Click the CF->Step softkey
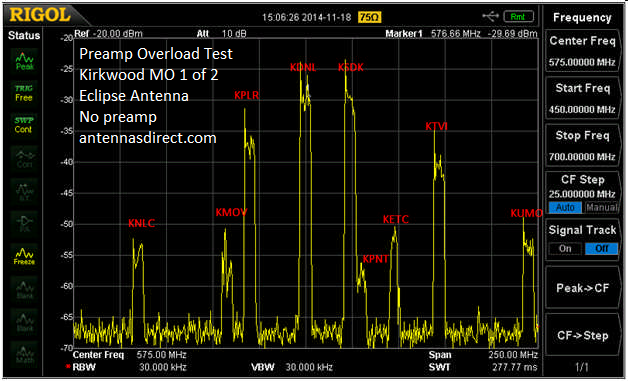 pyautogui.click(x=582, y=335)
